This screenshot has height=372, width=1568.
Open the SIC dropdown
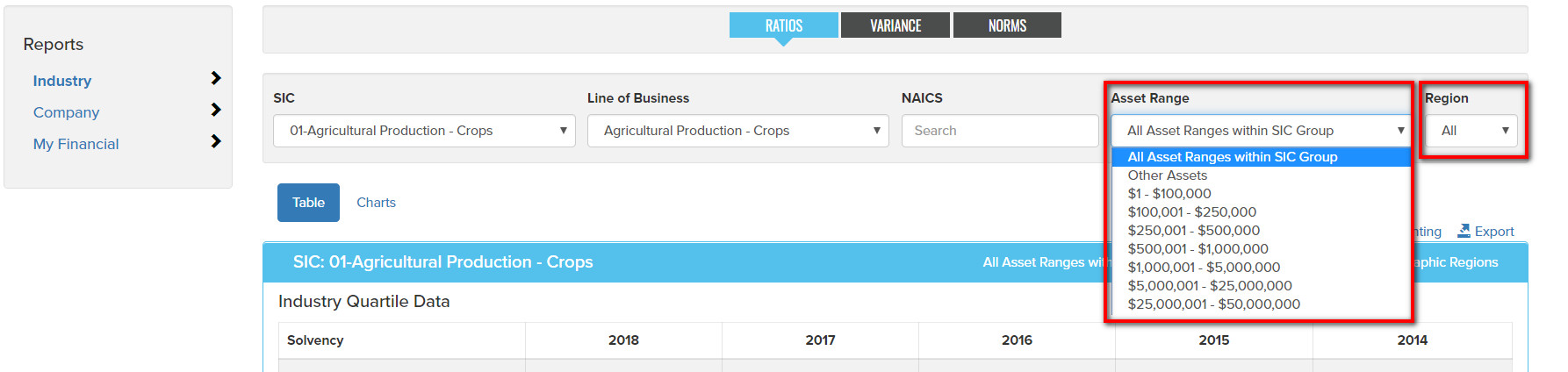point(424,131)
